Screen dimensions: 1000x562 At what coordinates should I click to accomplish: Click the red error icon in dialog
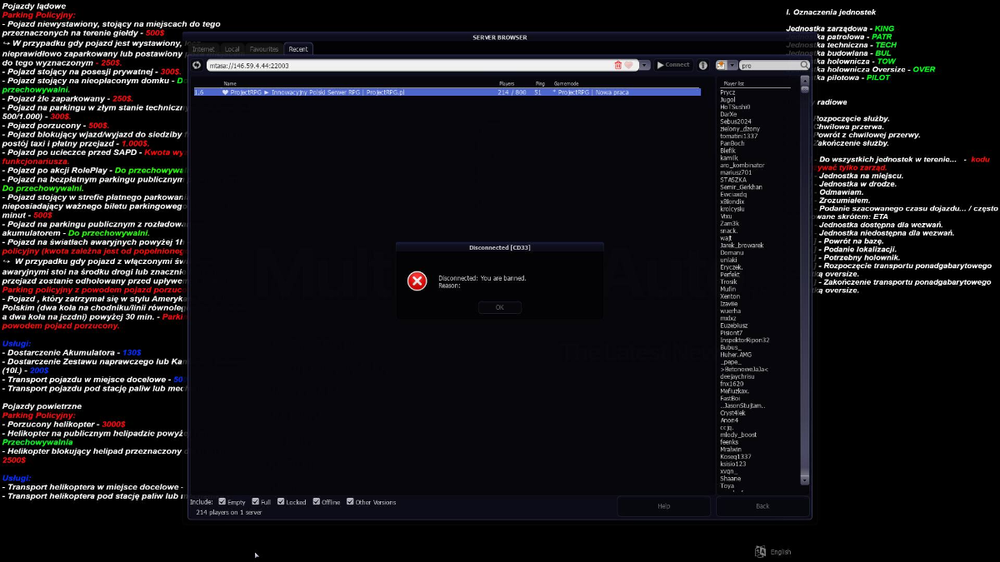(417, 281)
